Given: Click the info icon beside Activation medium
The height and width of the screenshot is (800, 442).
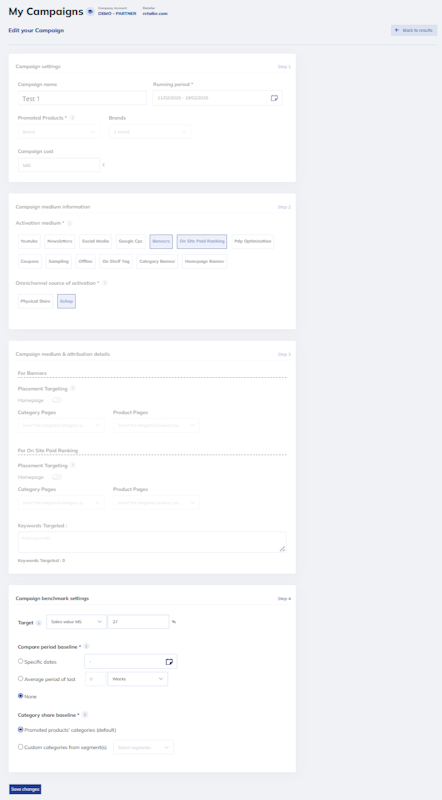Looking at the screenshot, I should 69,223.
